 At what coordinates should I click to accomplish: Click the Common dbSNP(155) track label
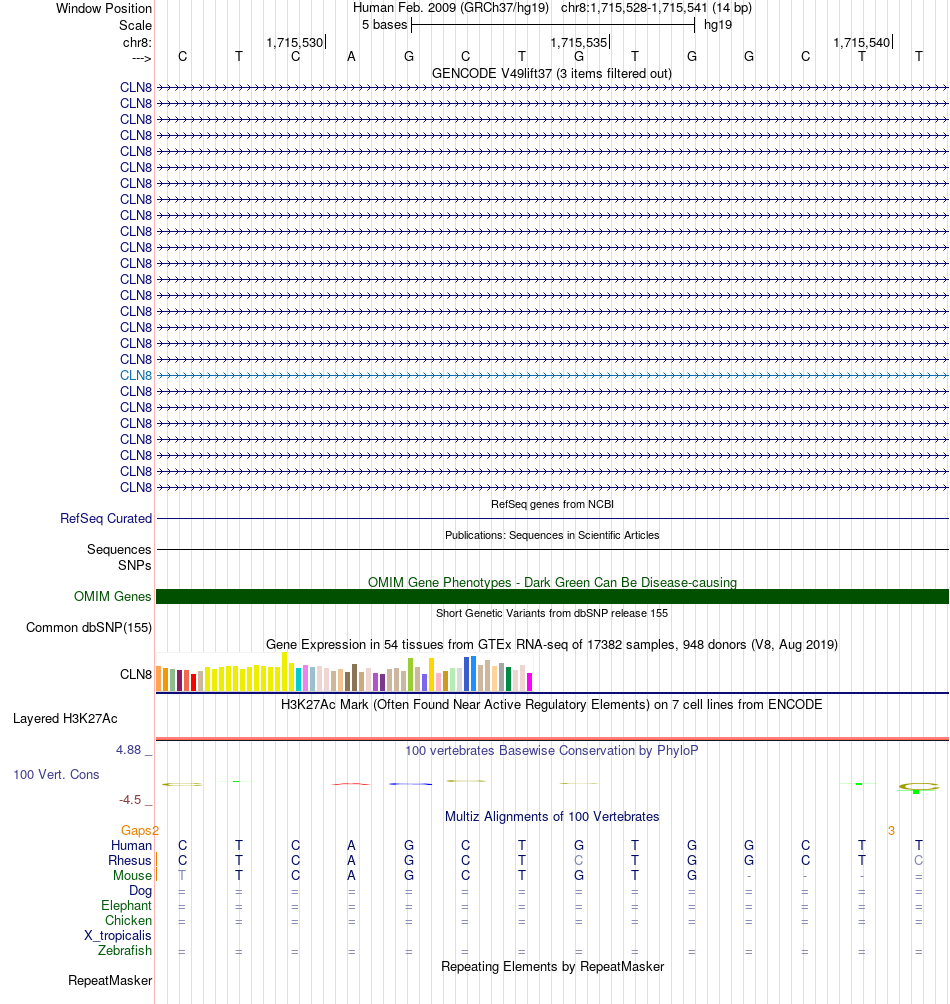pyautogui.click(x=89, y=628)
